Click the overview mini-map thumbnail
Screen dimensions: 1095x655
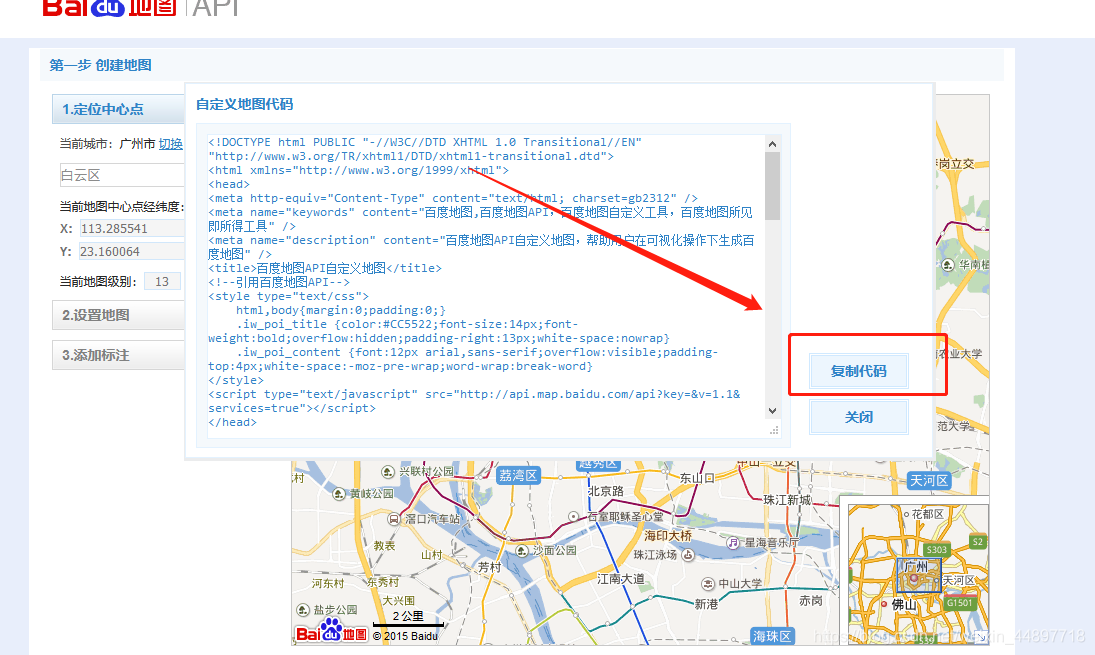[918, 574]
